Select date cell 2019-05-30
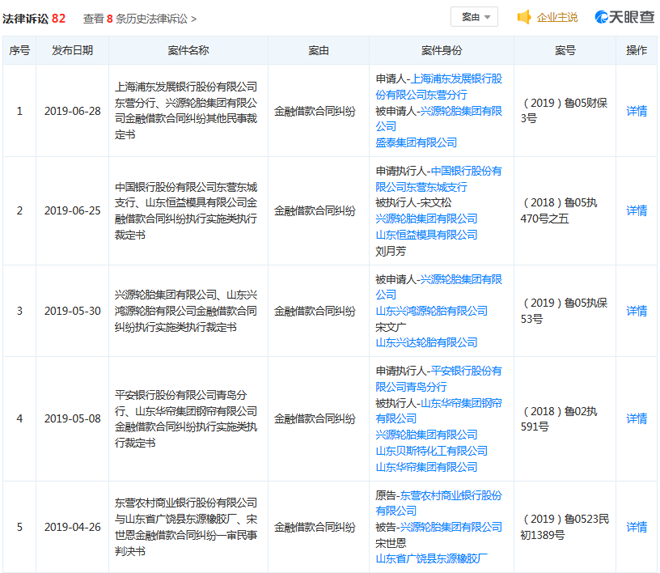Screen dimensions: 660x573 [x=72, y=311]
